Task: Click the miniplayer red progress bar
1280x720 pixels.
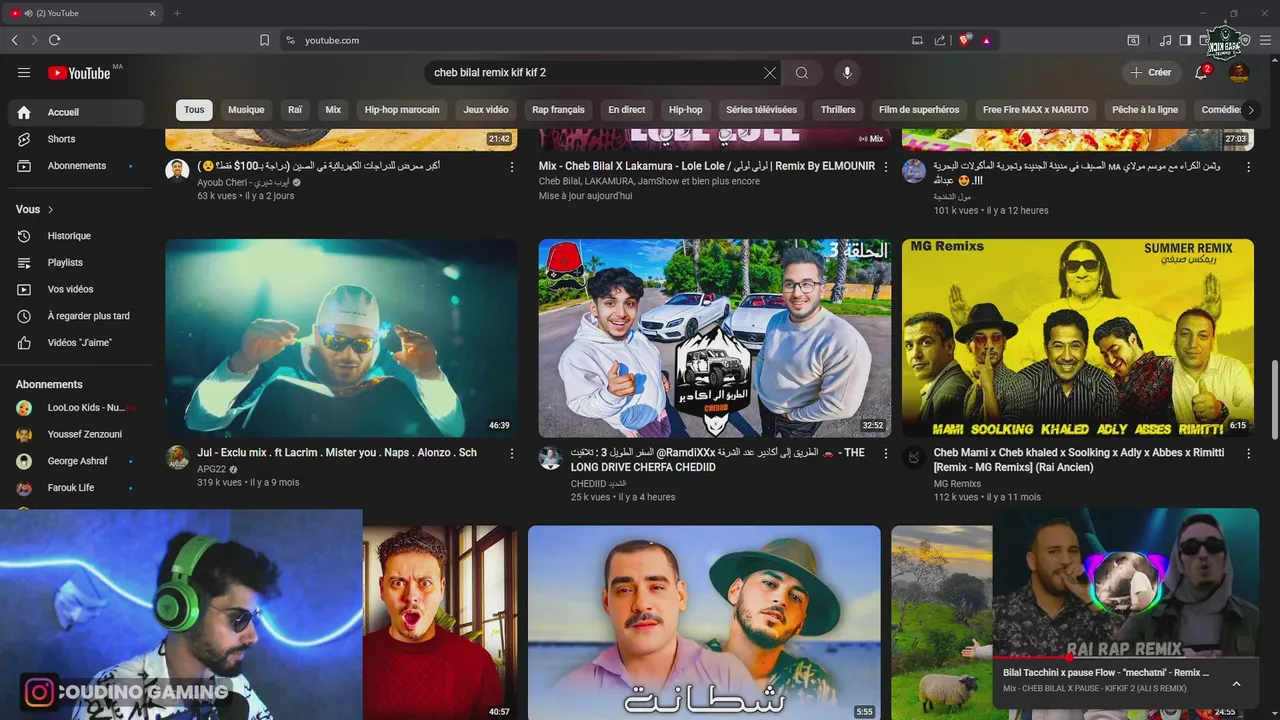Action: point(1126,657)
